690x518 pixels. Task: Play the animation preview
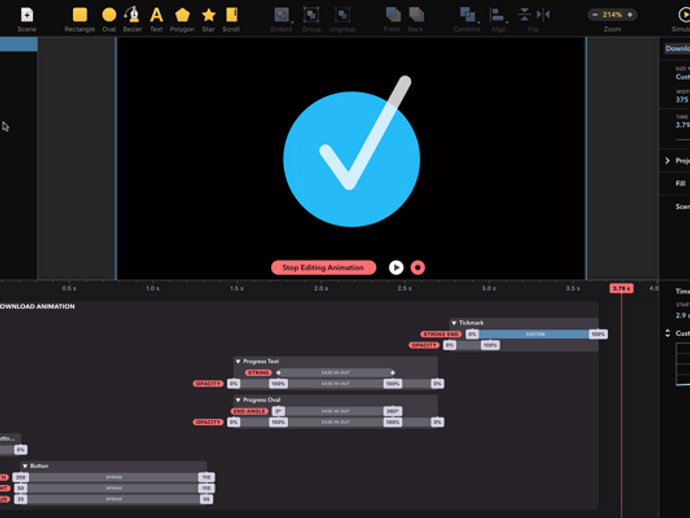(396, 268)
